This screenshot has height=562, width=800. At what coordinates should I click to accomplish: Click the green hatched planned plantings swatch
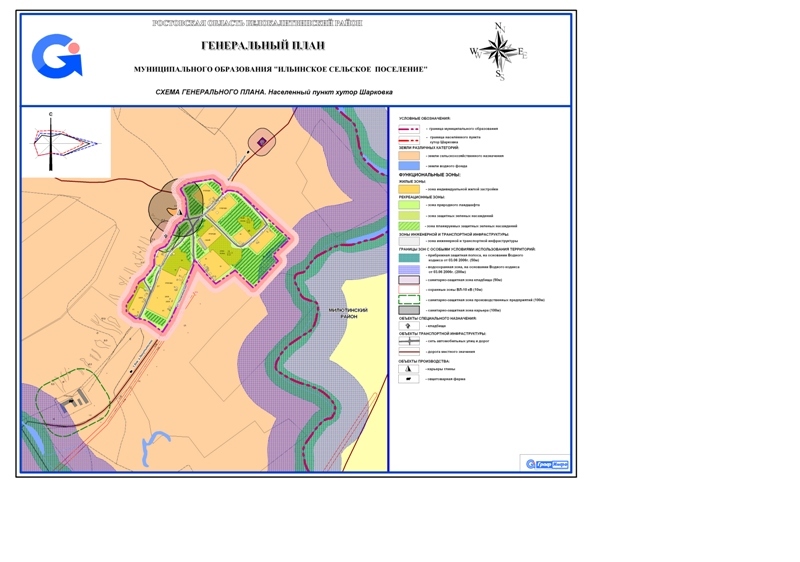[409, 226]
